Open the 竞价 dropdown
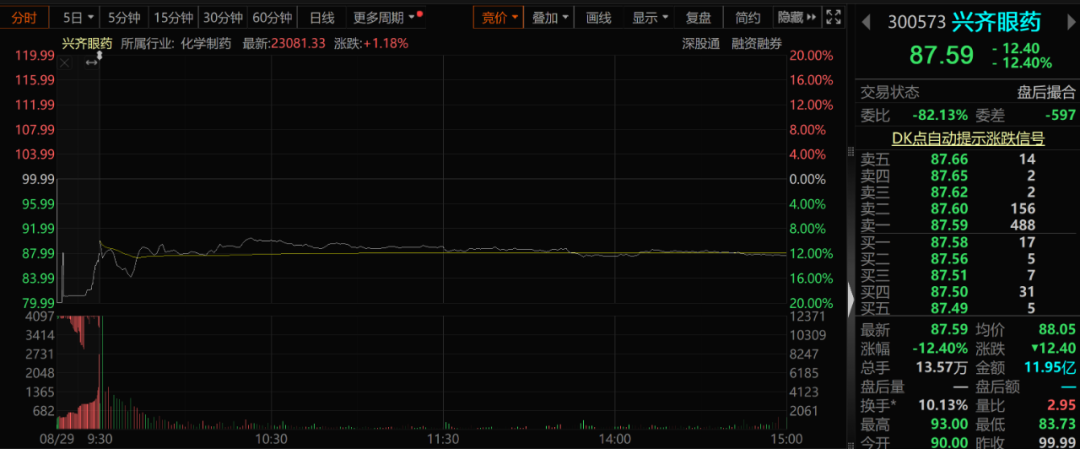 (x=499, y=18)
